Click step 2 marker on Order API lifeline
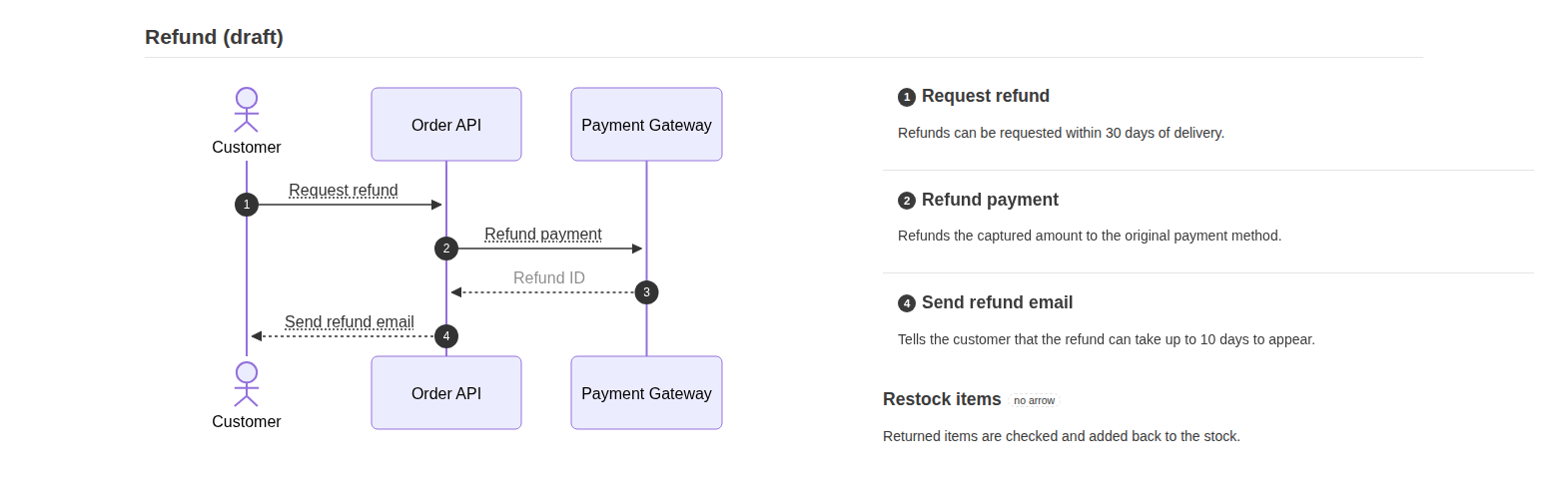The width and height of the screenshot is (1568, 502). coord(446,249)
